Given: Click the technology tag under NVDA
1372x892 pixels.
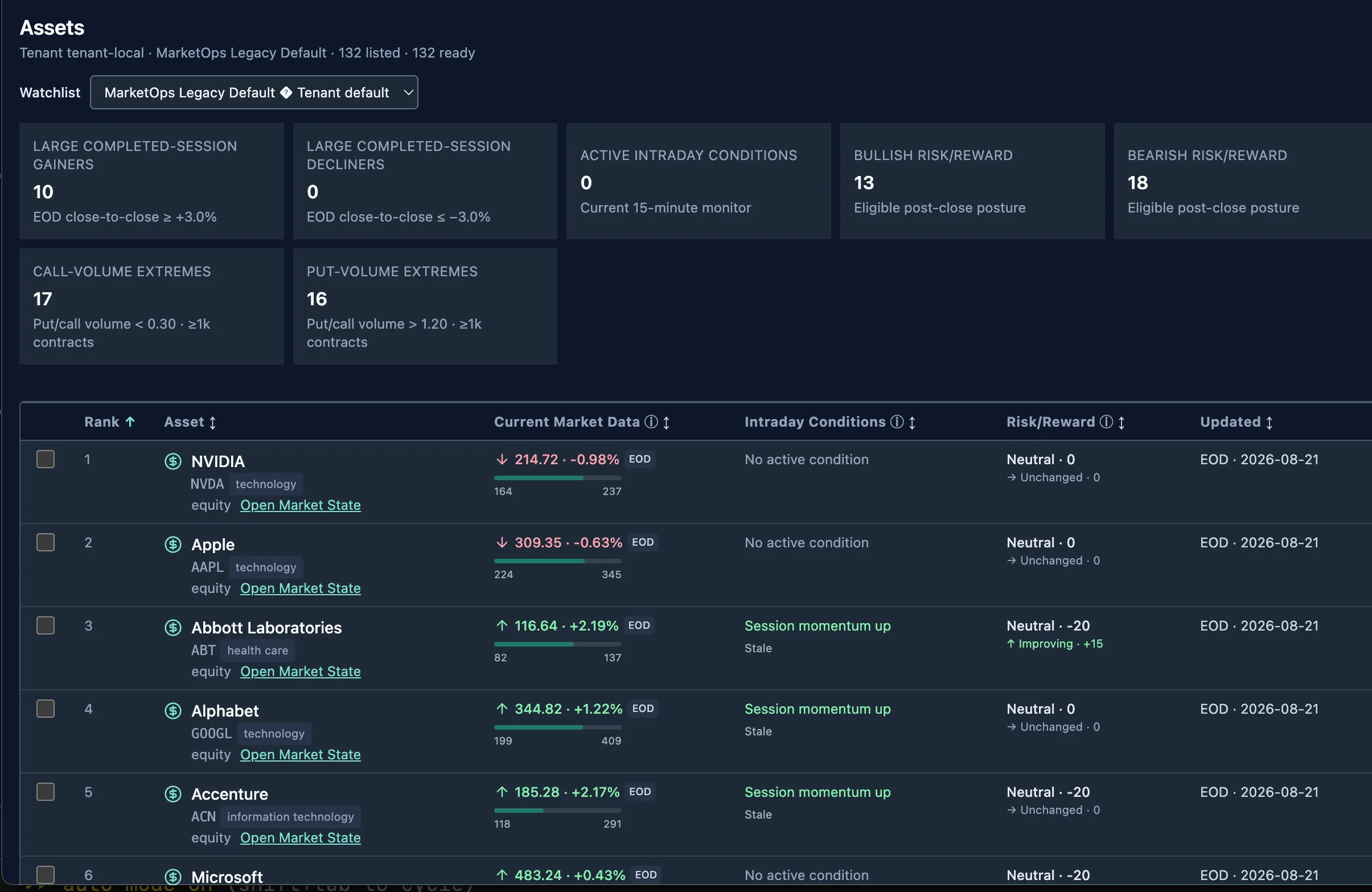Looking at the screenshot, I should [266, 484].
